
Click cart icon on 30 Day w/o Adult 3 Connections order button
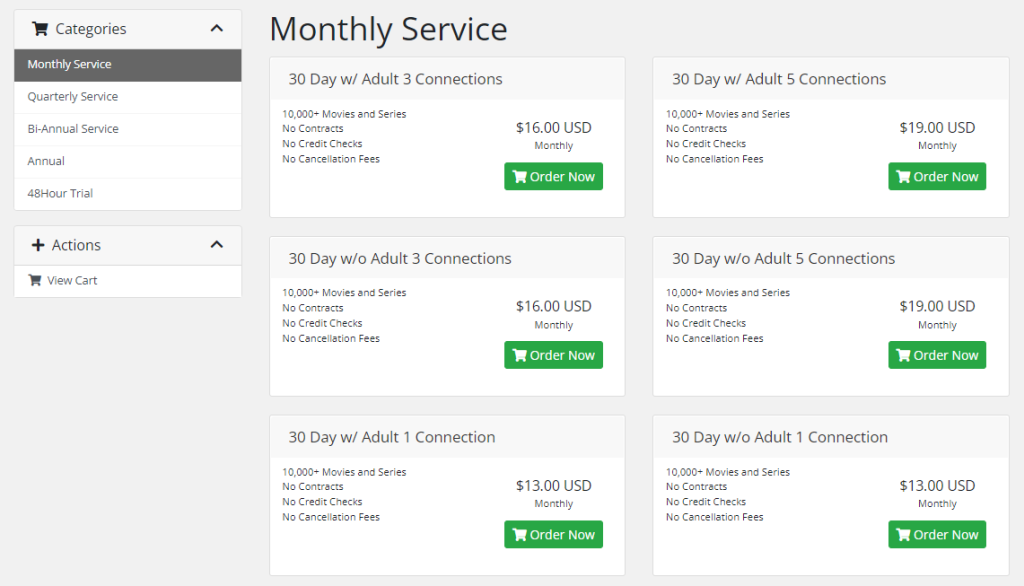(x=519, y=356)
